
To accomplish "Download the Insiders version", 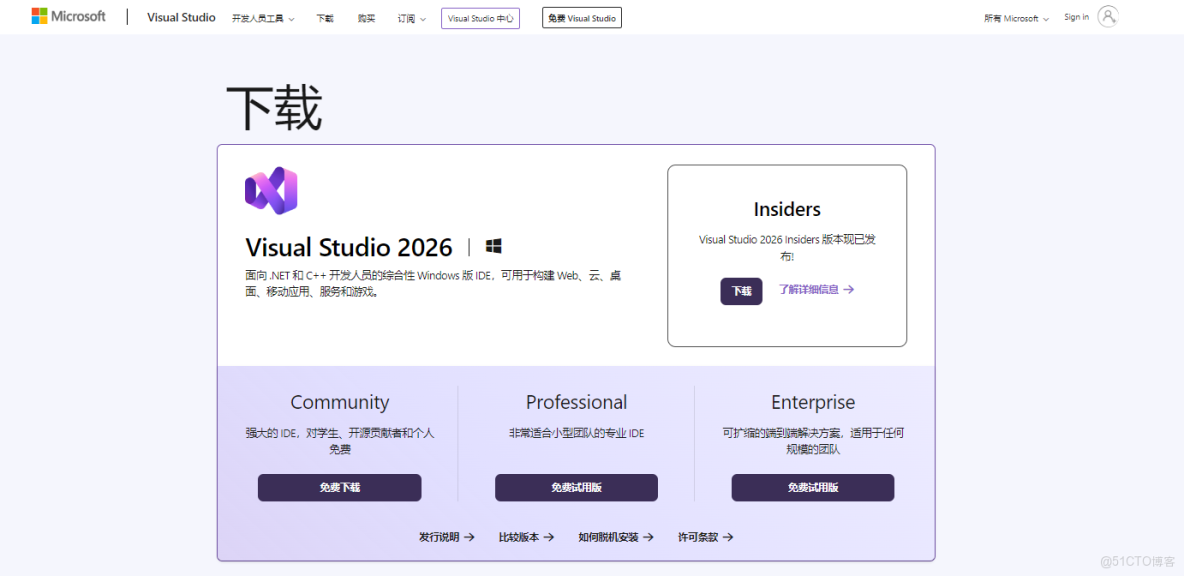I will (740, 291).
